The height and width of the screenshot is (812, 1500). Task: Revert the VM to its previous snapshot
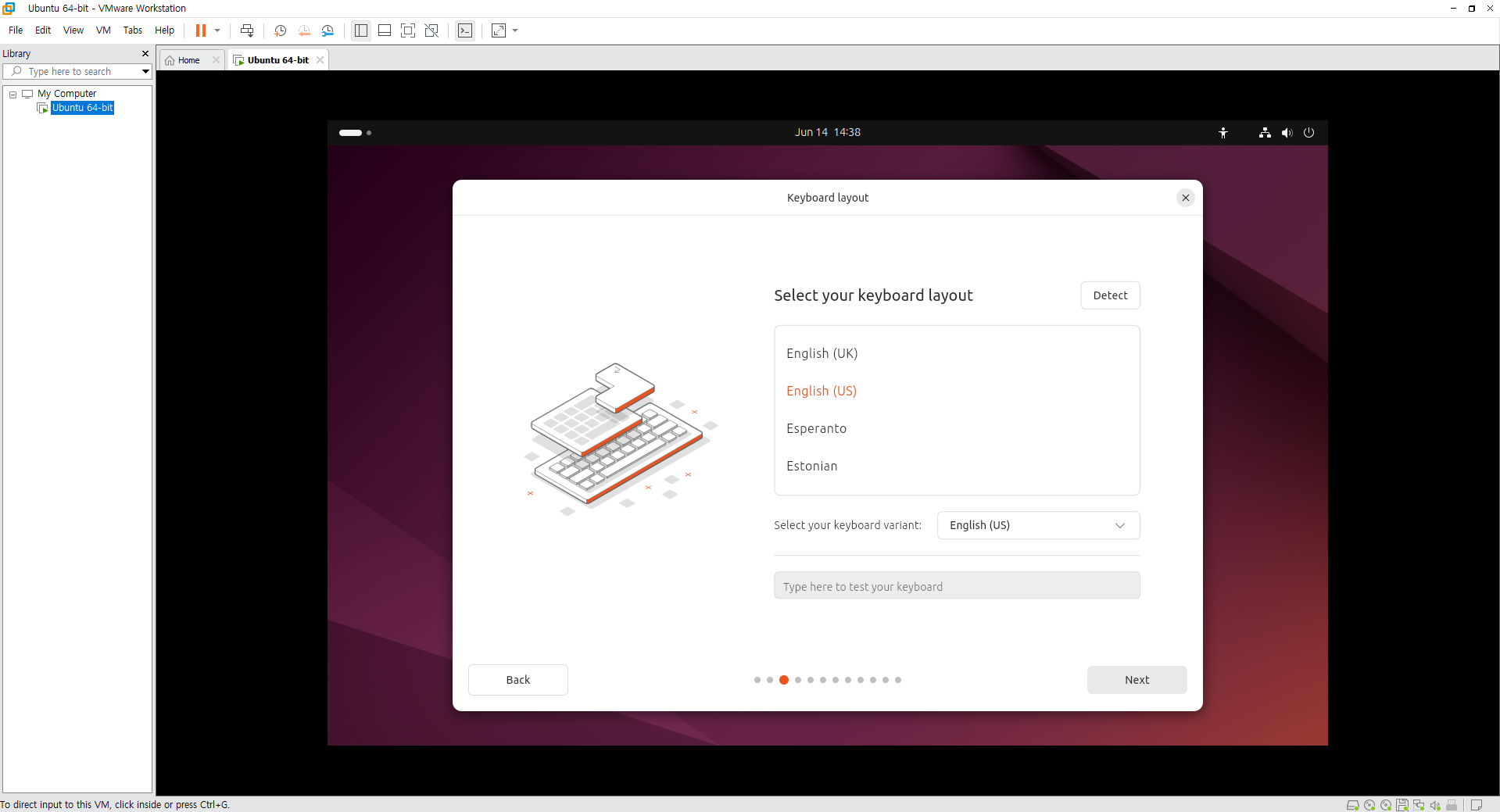pyautogui.click(x=304, y=30)
